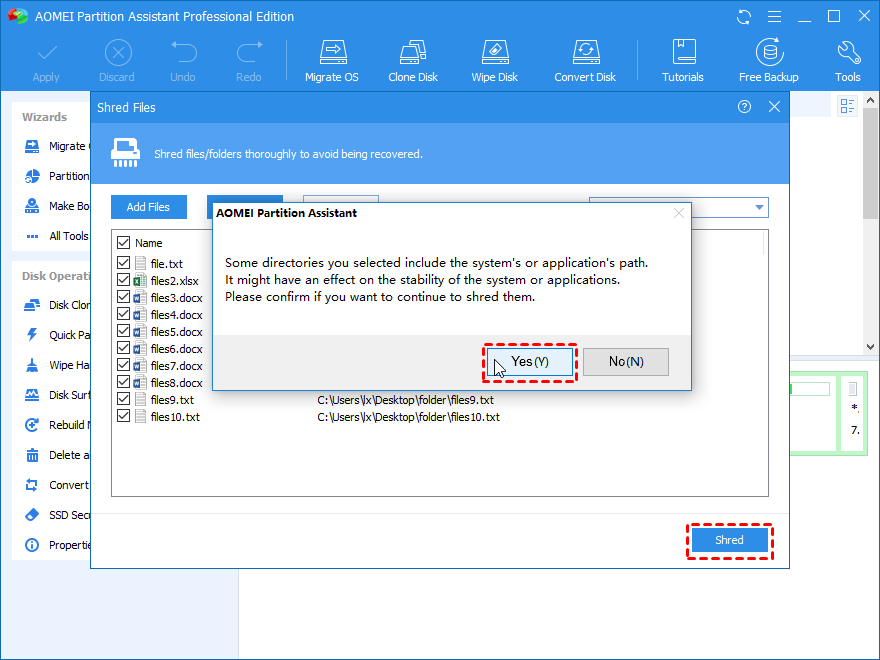The image size is (880, 660).
Task: Select Partition wizard in sidebar
Action: 56,176
